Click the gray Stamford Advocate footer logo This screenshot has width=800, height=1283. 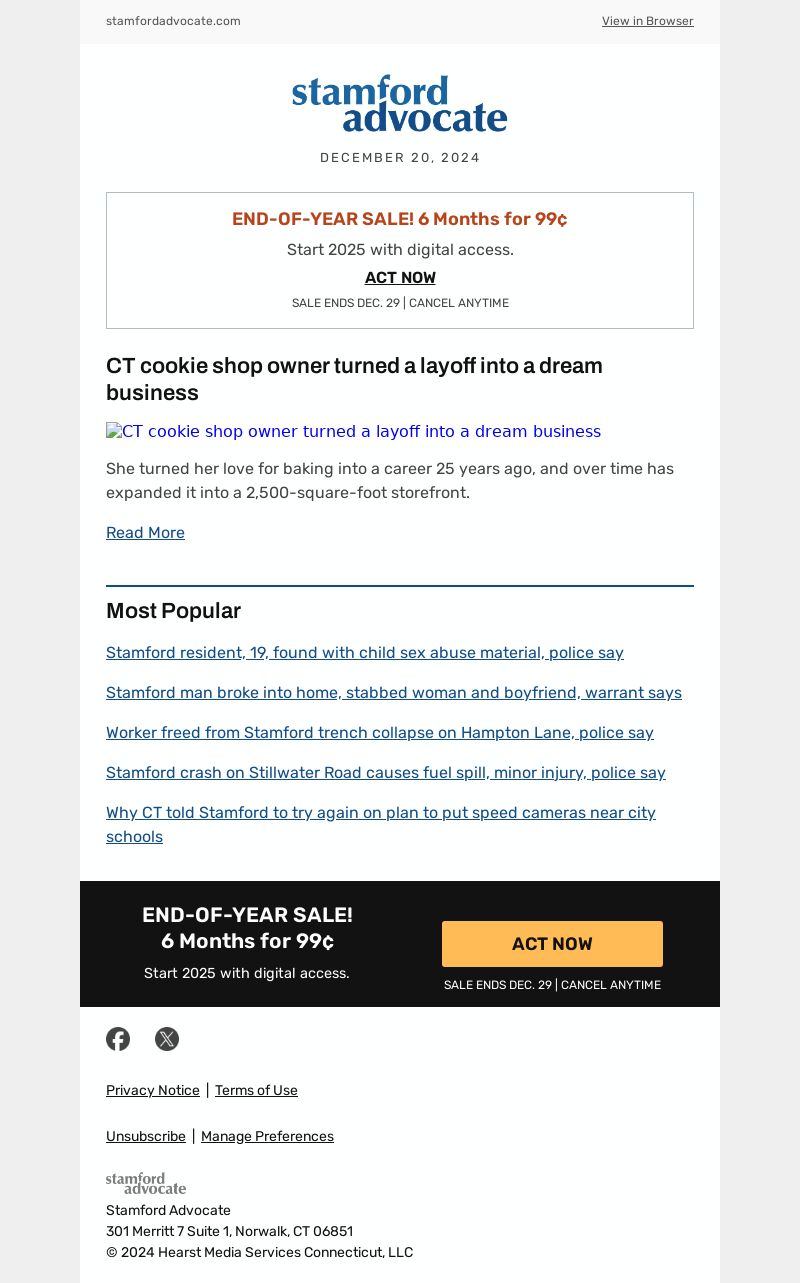[146, 1183]
